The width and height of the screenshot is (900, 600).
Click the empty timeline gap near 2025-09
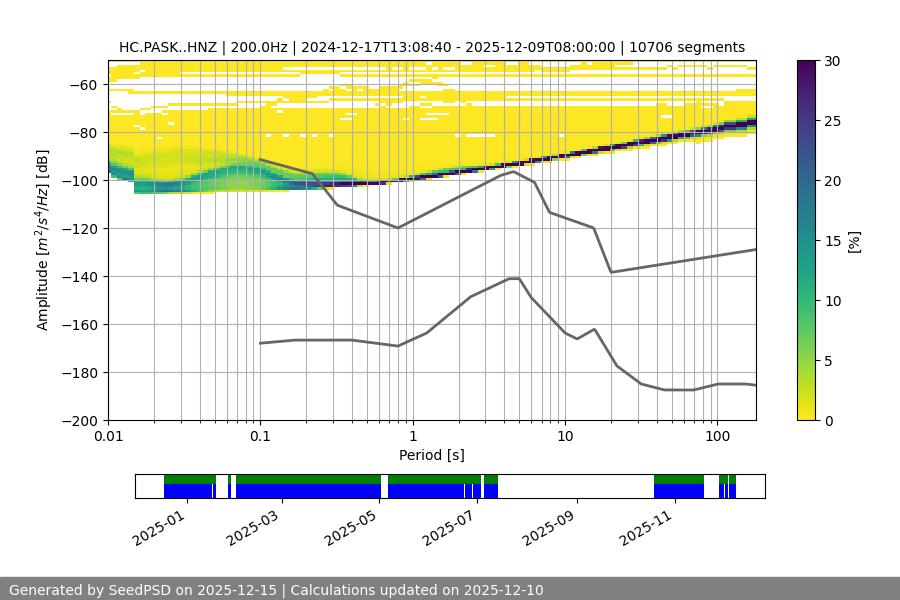tap(575, 486)
